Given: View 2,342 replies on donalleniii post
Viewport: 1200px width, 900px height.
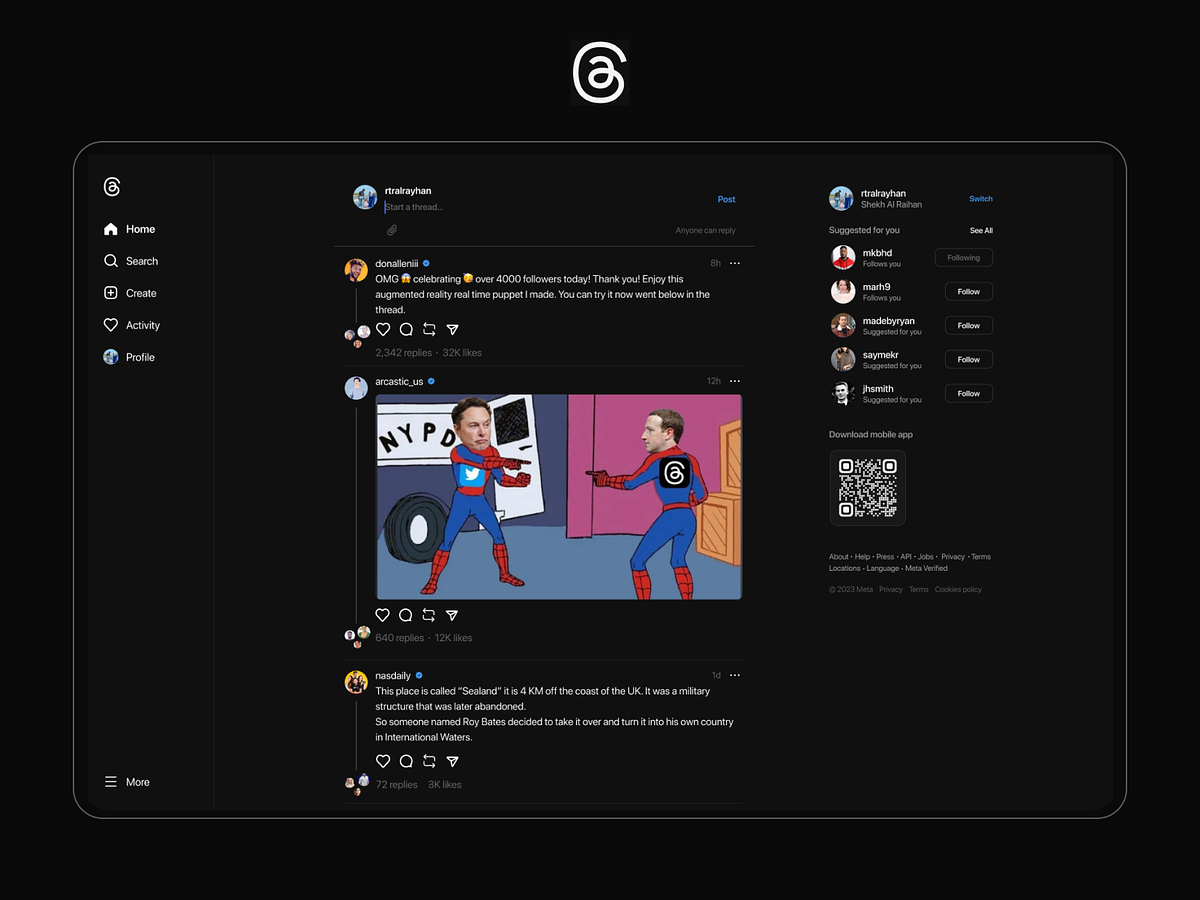Looking at the screenshot, I should pyautogui.click(x=404, y=353).
